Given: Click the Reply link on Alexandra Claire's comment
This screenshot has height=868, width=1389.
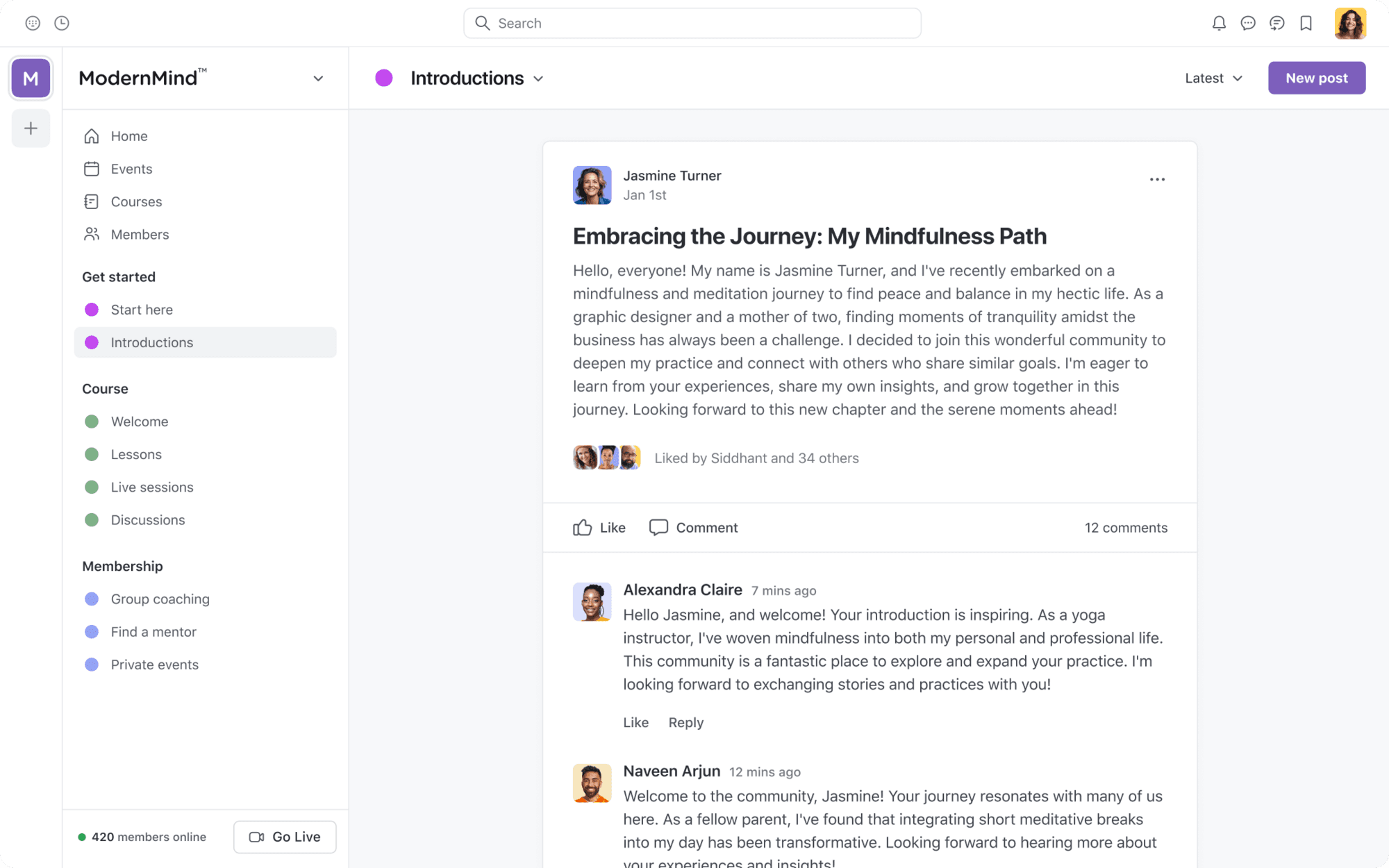Looking at the screenshot, I should [x=686, y=722].
